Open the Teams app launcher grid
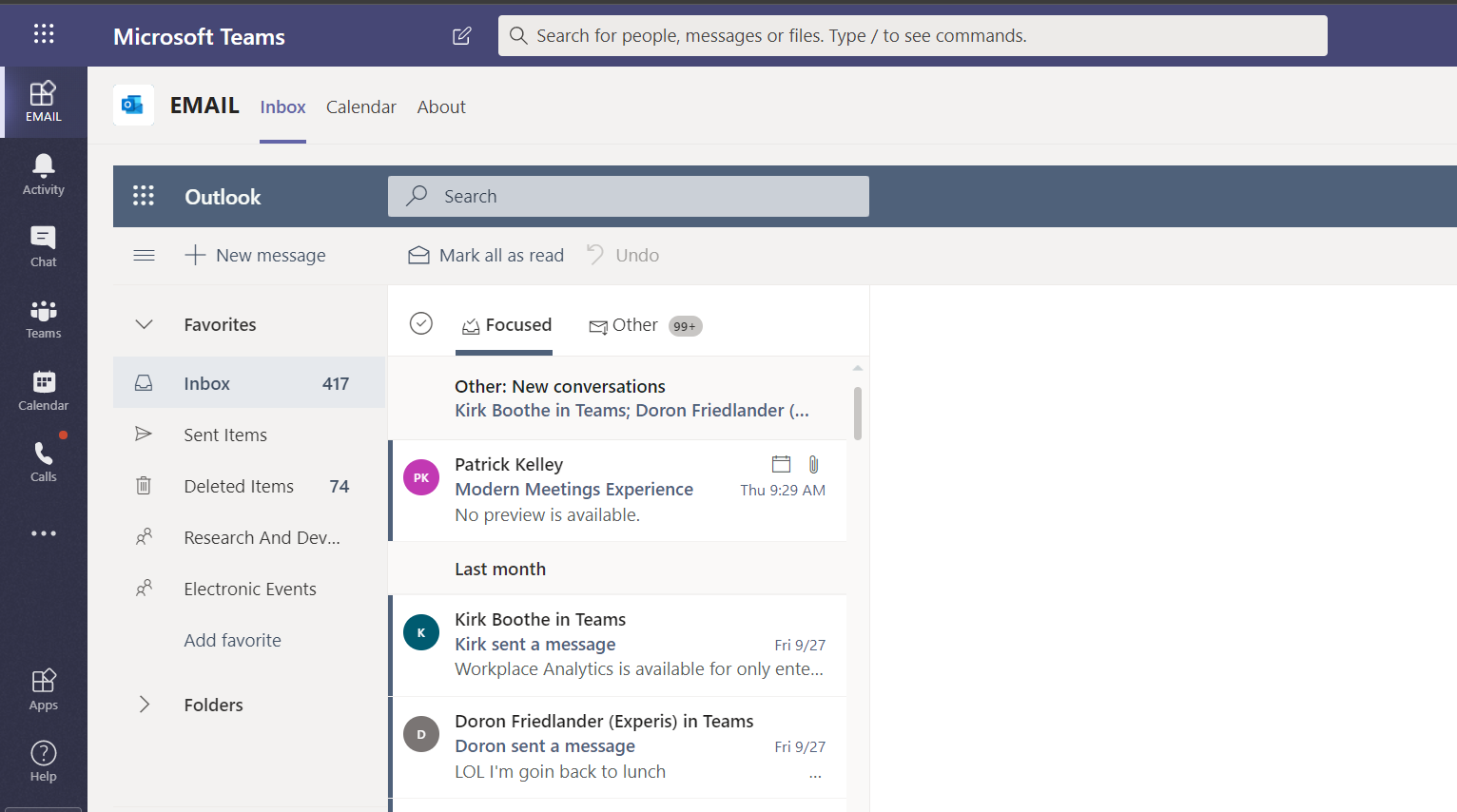 [x=43, y=33]
